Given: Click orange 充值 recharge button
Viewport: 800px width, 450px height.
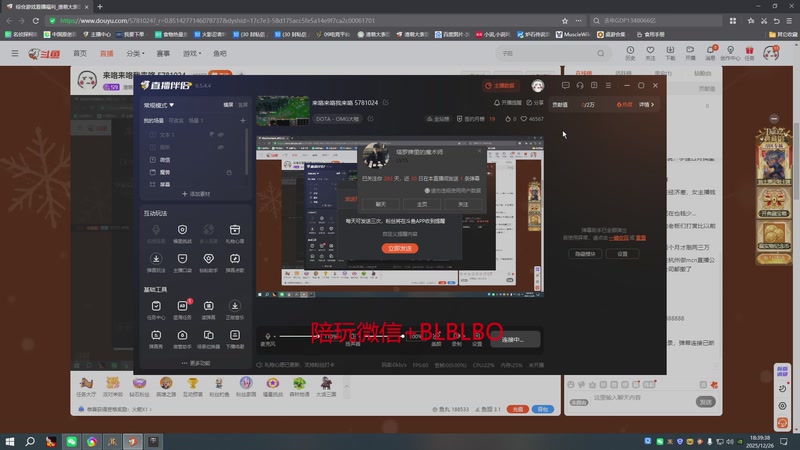Looking at the screenshot, I should point(517,409).
